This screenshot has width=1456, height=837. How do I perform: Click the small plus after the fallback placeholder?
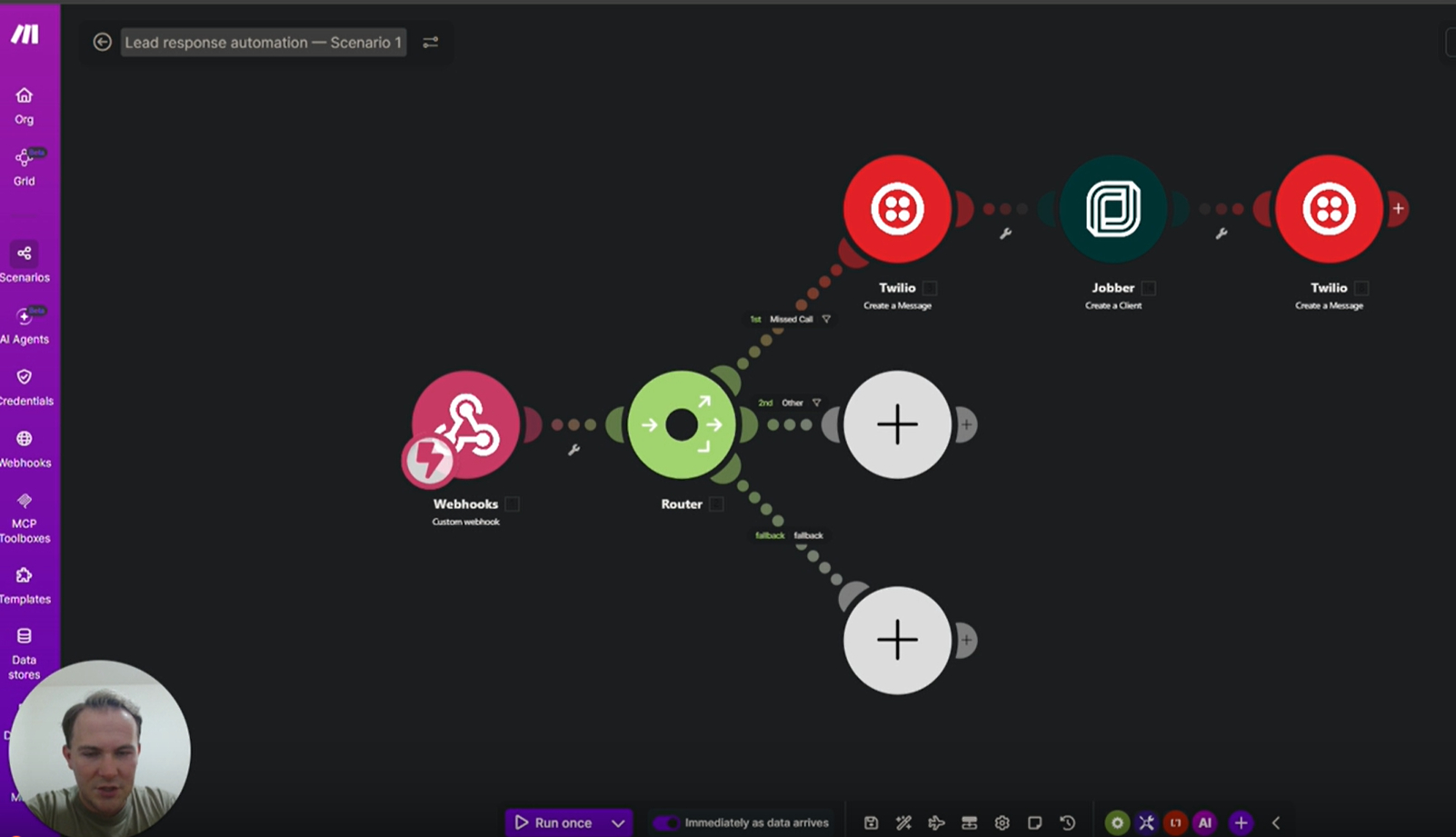966,640
